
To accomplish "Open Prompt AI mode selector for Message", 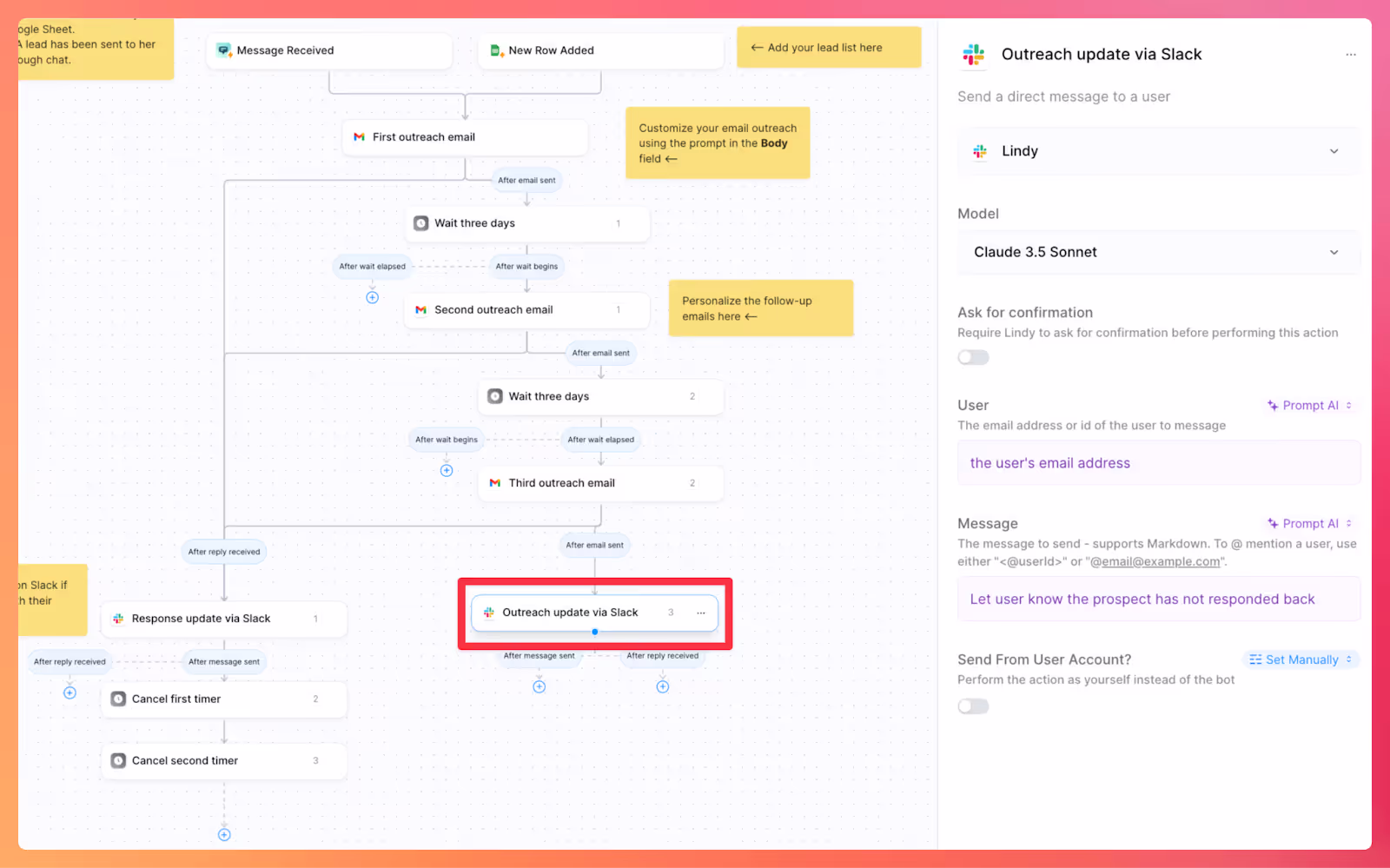I will (x=1310, y=524).
